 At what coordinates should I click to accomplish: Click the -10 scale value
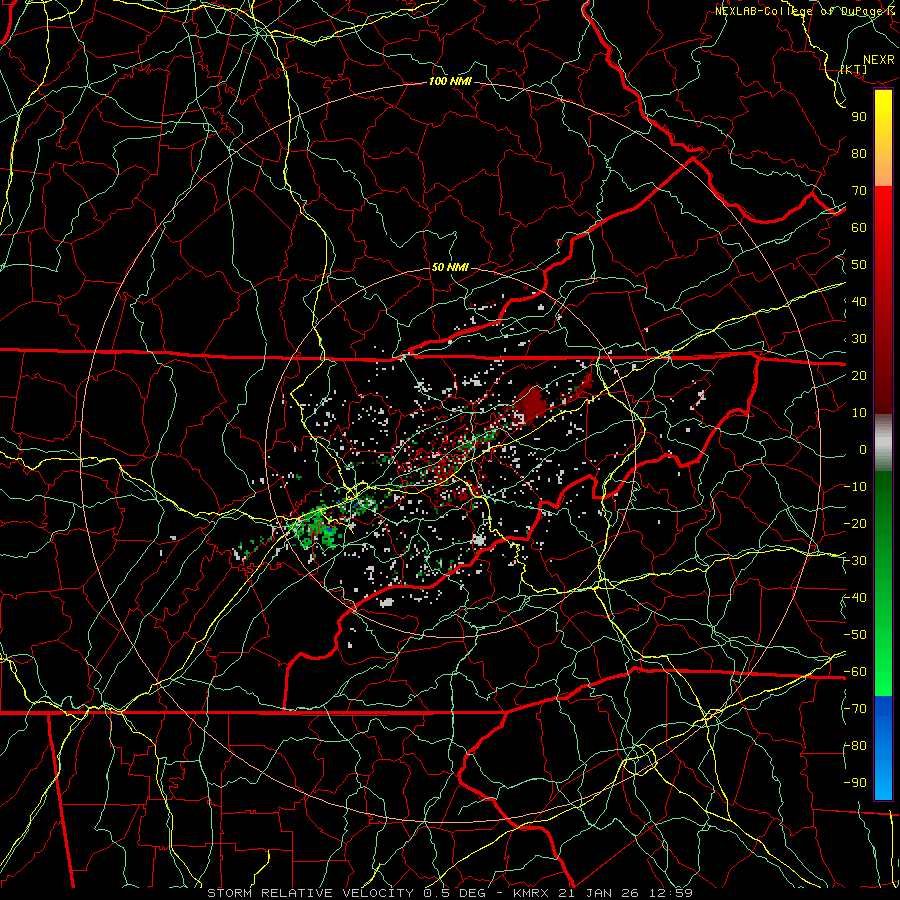click(855, 487)
